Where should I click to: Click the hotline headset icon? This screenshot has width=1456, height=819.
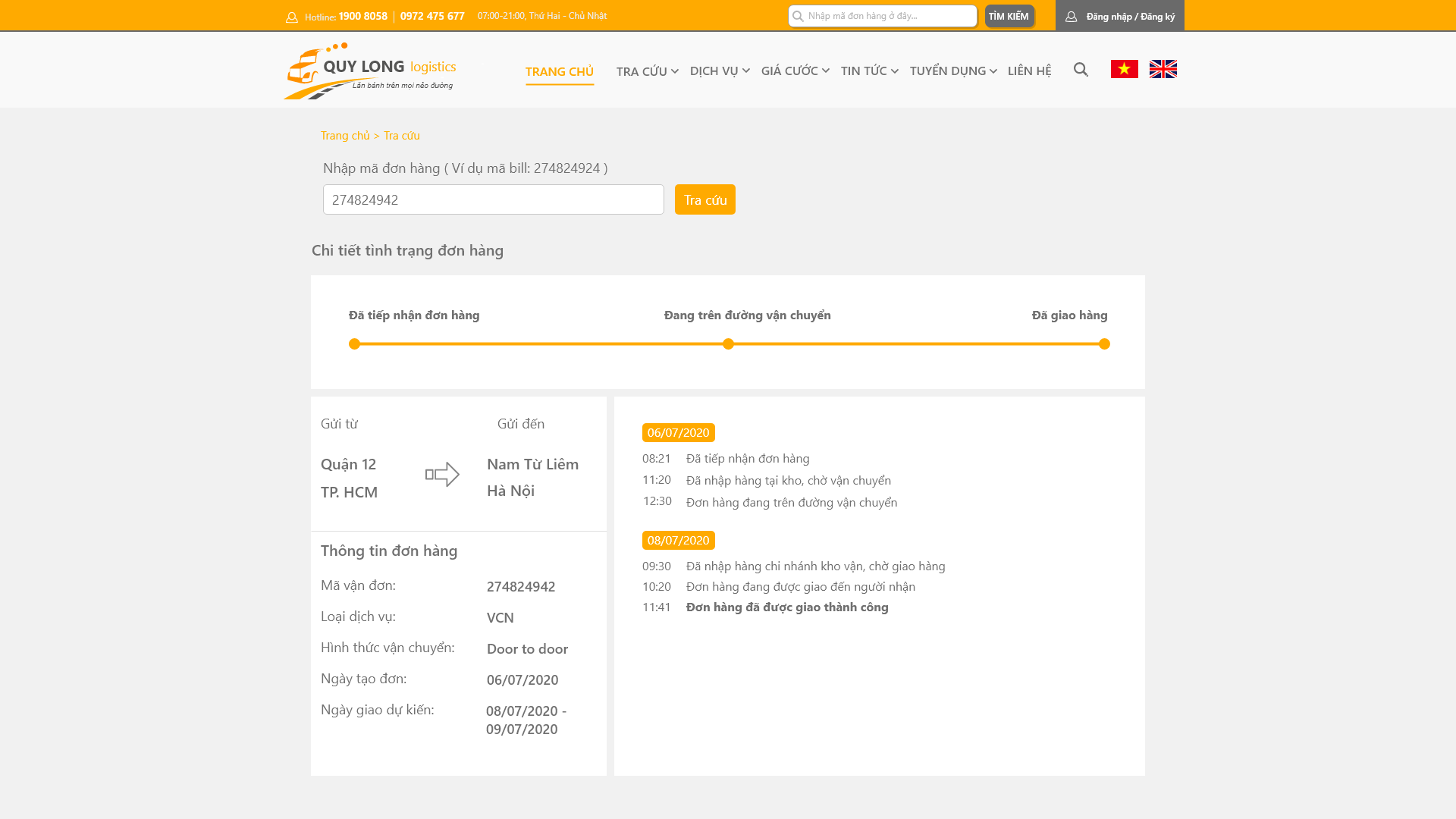[x=292, y=17]
